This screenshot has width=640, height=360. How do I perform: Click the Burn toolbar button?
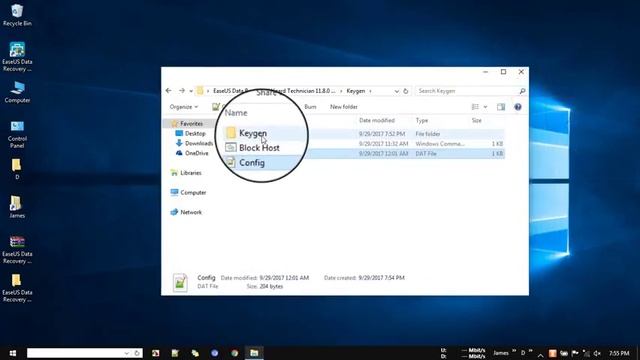click(310, 107)
